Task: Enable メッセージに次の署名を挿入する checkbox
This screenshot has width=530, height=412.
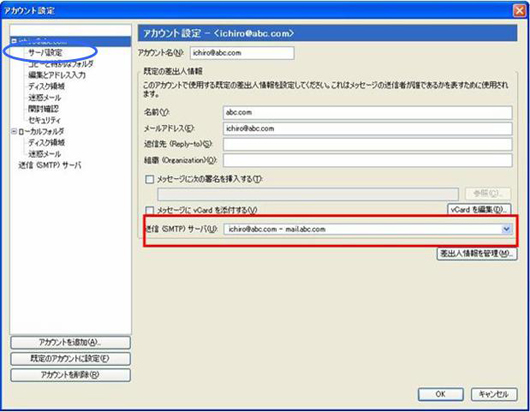Action: (149, 179)
